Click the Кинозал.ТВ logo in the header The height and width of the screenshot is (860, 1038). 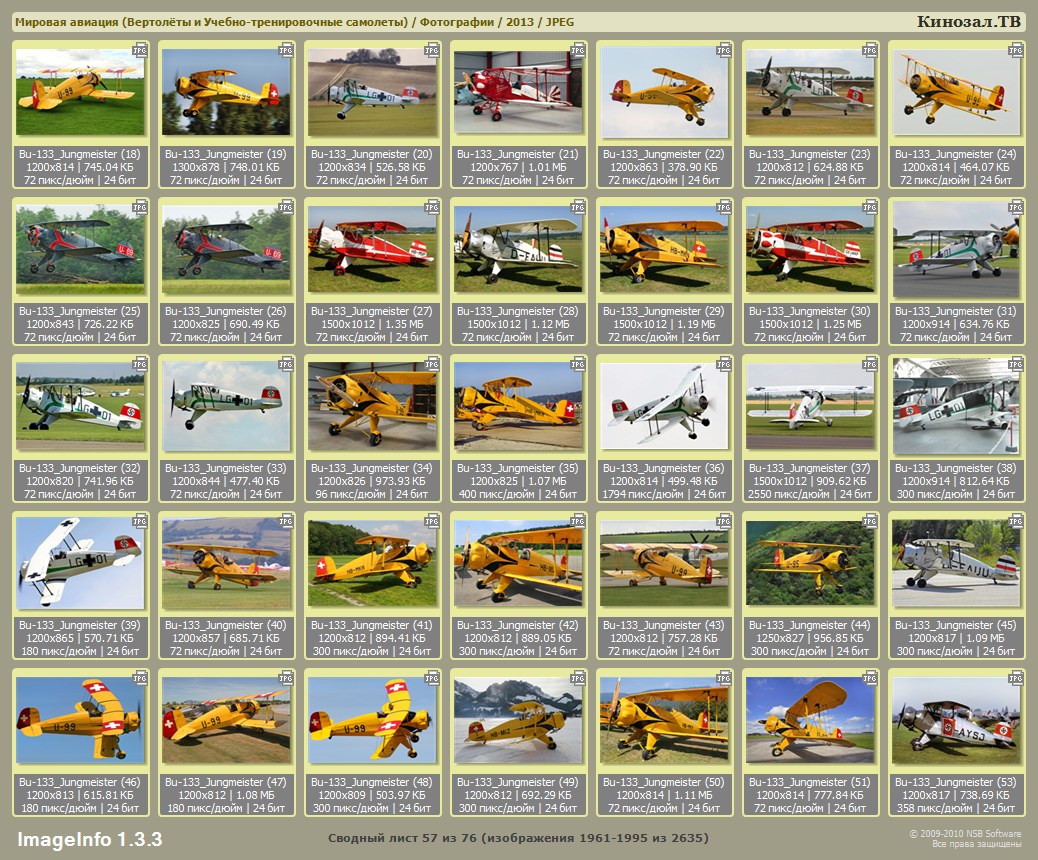pyautogui.click(x=968, y=22)
